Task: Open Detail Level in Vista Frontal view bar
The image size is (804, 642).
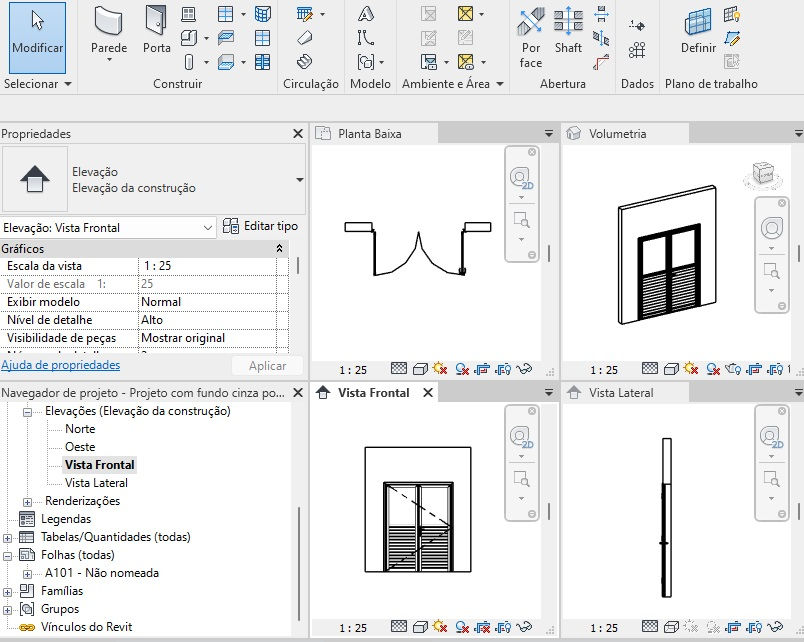Action: [399, 627]
